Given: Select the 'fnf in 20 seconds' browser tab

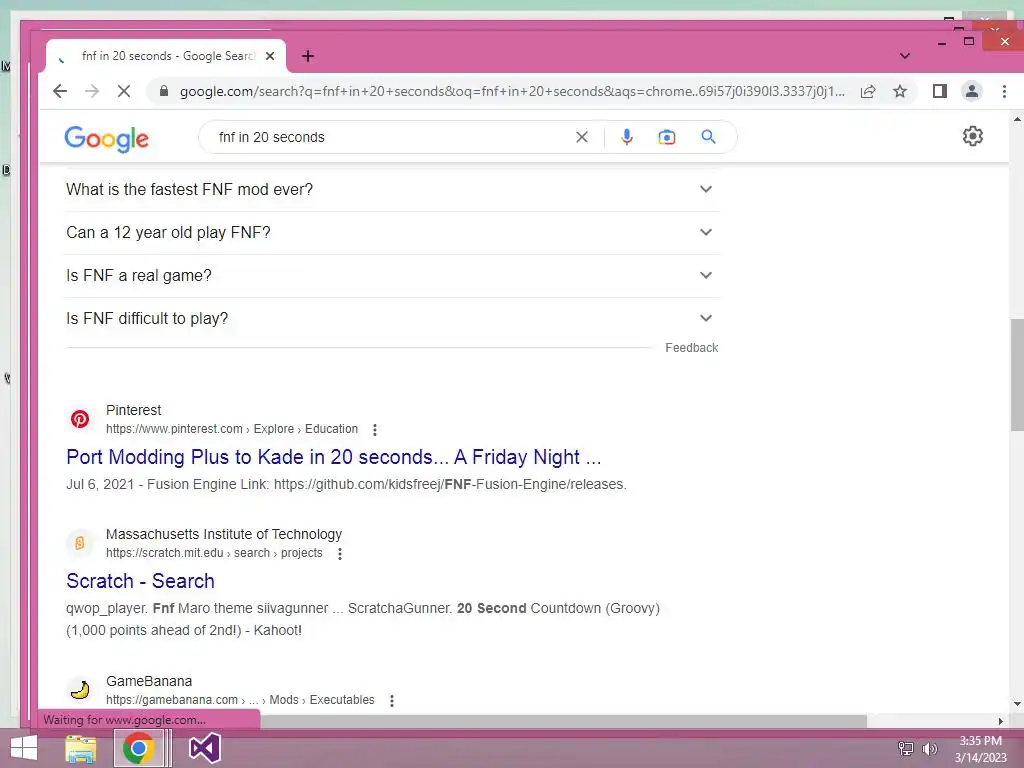Looking at the screenshot, I should tap(167, 56).
